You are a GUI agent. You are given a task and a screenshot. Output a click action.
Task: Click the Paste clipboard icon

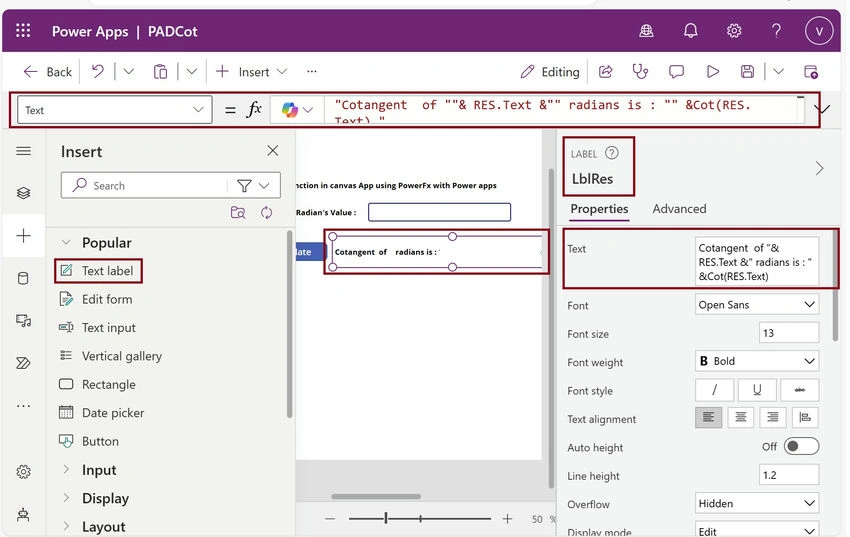160,72
